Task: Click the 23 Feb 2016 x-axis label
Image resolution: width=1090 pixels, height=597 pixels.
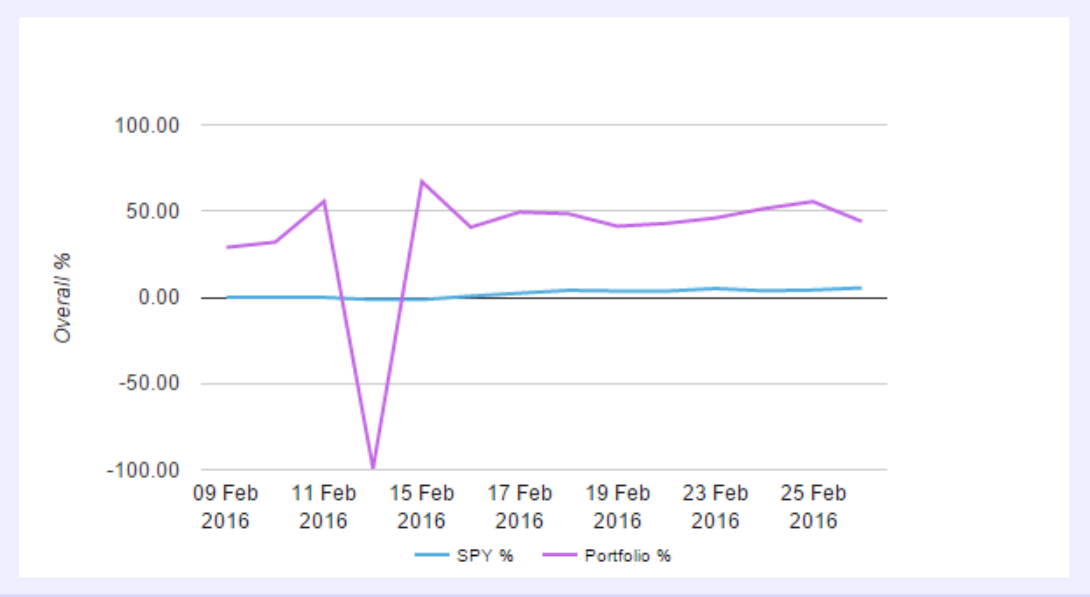Action: pyautogui.click(x=715, y=507)
